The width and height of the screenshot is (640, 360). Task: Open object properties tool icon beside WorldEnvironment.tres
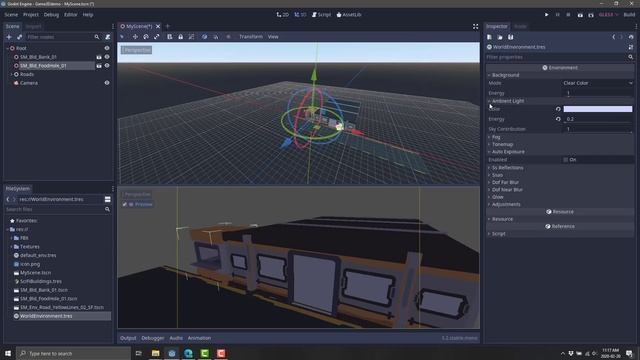631,47
